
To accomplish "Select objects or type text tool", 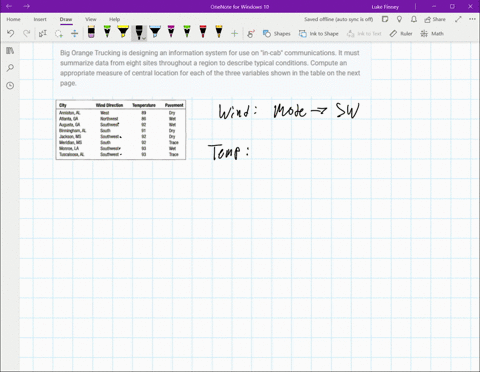I will pos(43,33).
